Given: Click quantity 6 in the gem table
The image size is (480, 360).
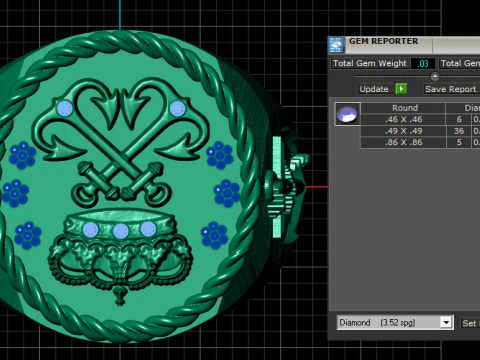Looking at the screenshot, I should point(459,119).
